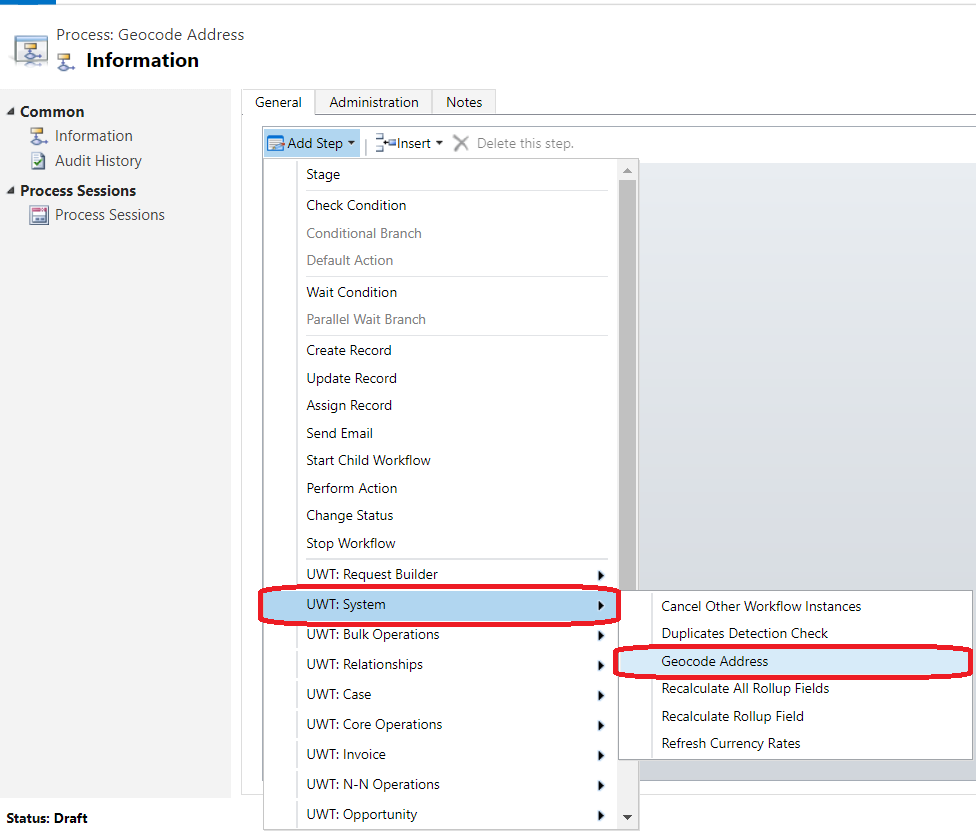Click the Insert step icon
Viewport: 976px width, 836px height.
385,143
